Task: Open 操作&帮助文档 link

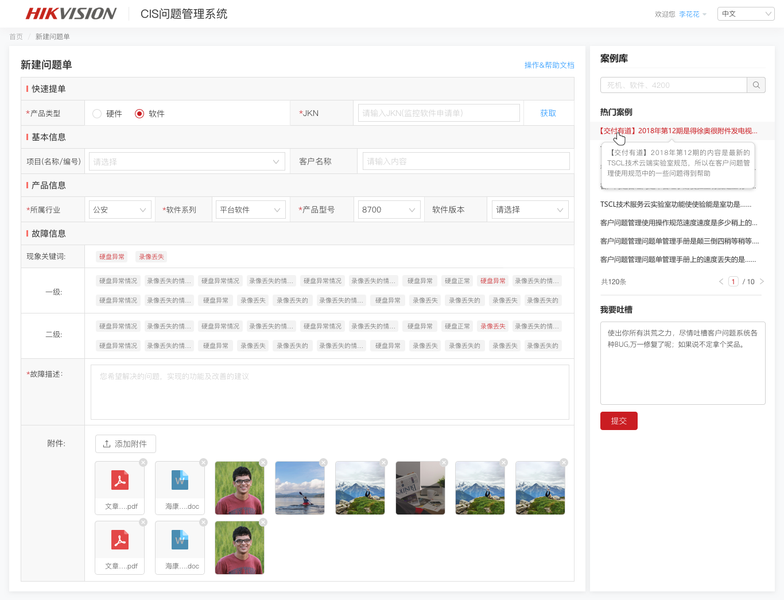Action: coord(549,65)
